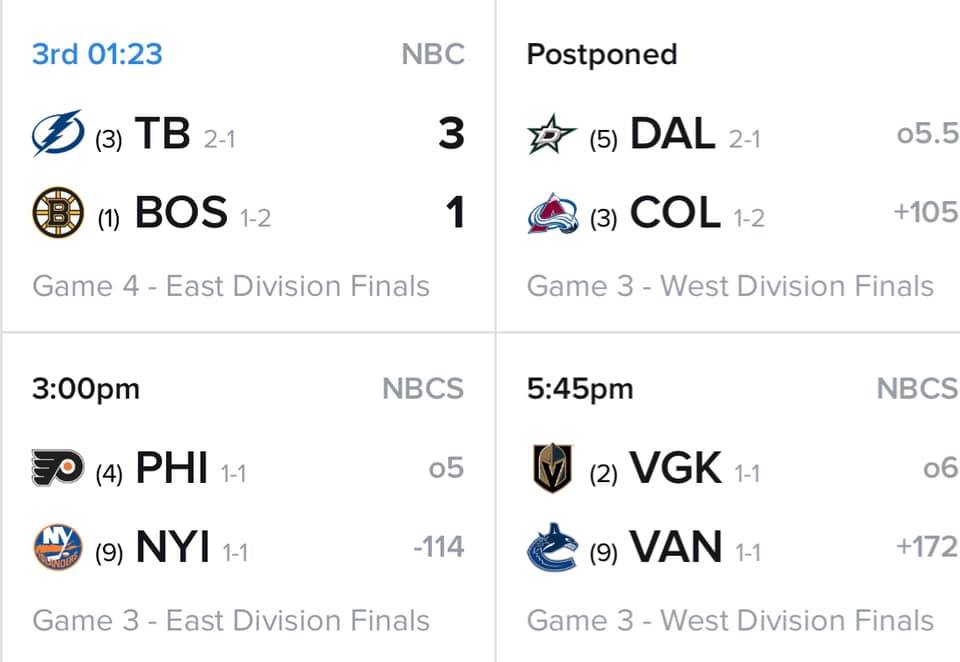Viewport: 960px width, 662px height.
Task: Open the live 3rd 01:23 game status
Action: click(97, 54)
